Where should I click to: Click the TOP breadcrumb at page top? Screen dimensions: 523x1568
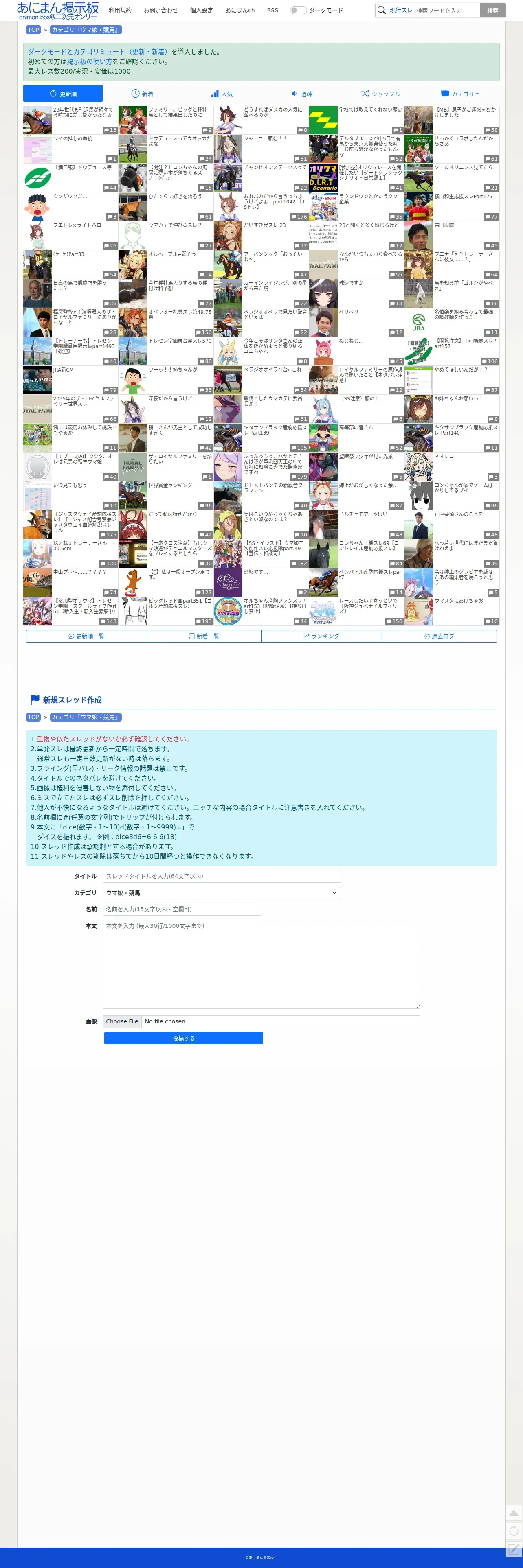33,30
